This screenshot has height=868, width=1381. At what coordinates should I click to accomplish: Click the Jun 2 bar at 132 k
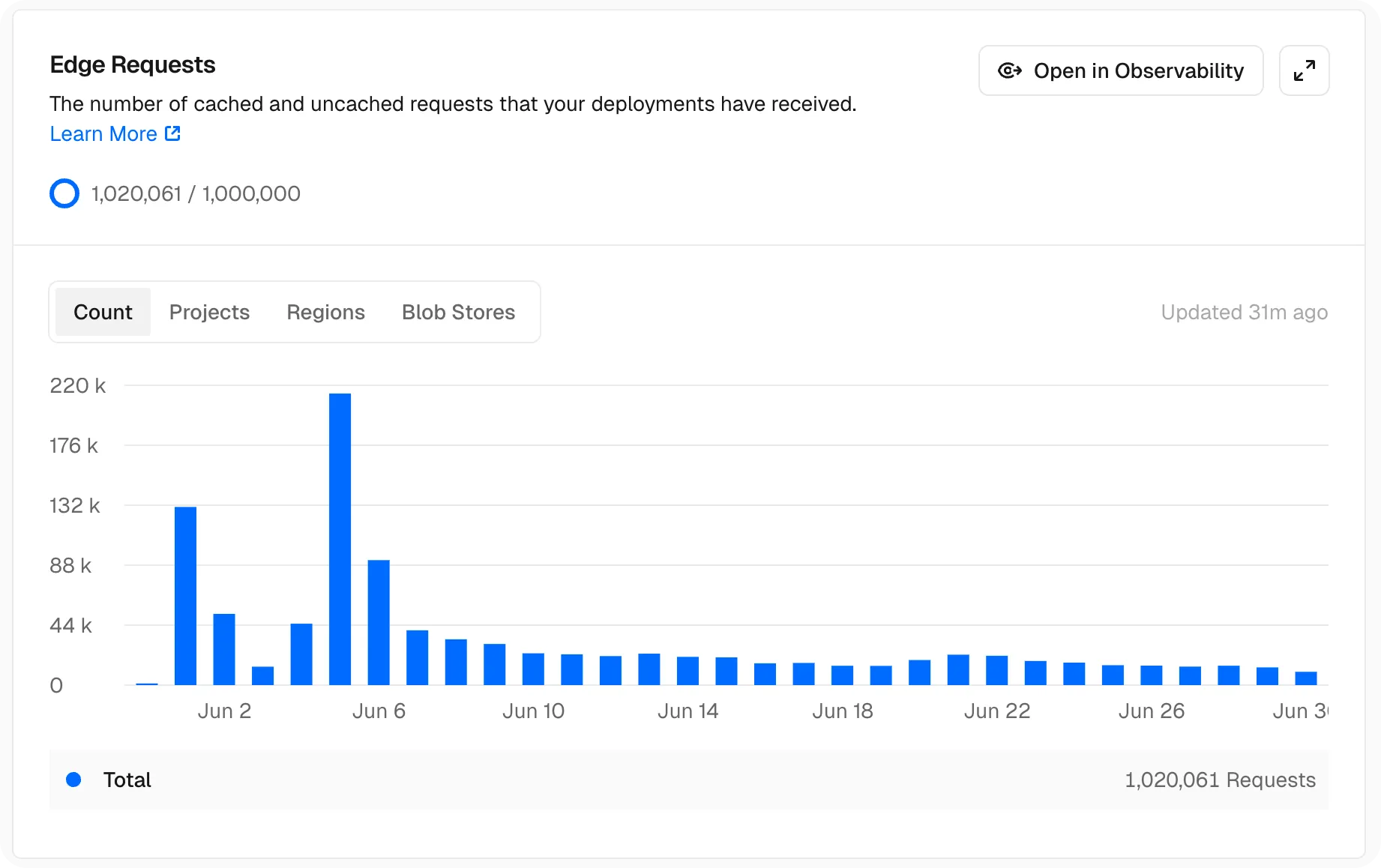185,596
